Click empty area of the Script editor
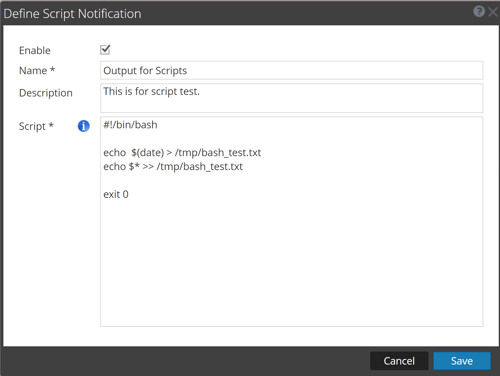This screenshot has width=500, height=376. 291,263
